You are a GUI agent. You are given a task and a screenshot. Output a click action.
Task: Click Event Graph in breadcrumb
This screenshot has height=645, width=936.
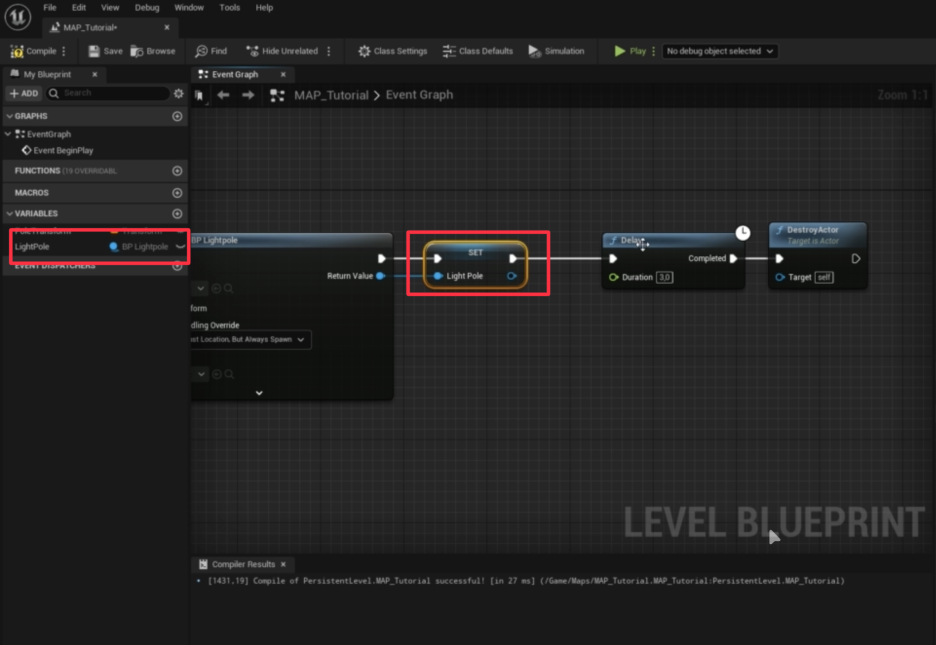coord(419,95)
